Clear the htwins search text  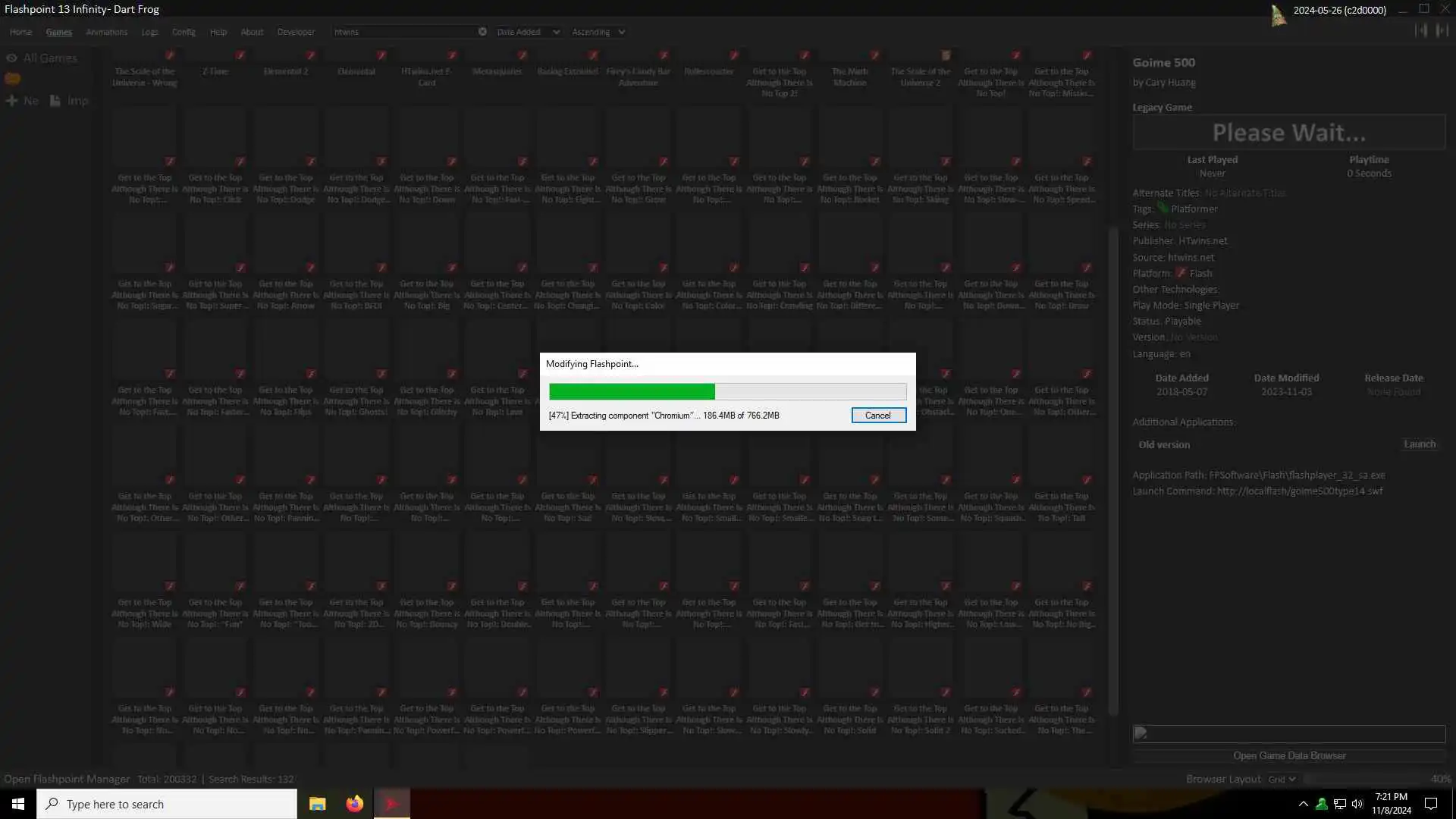[482, 32]
